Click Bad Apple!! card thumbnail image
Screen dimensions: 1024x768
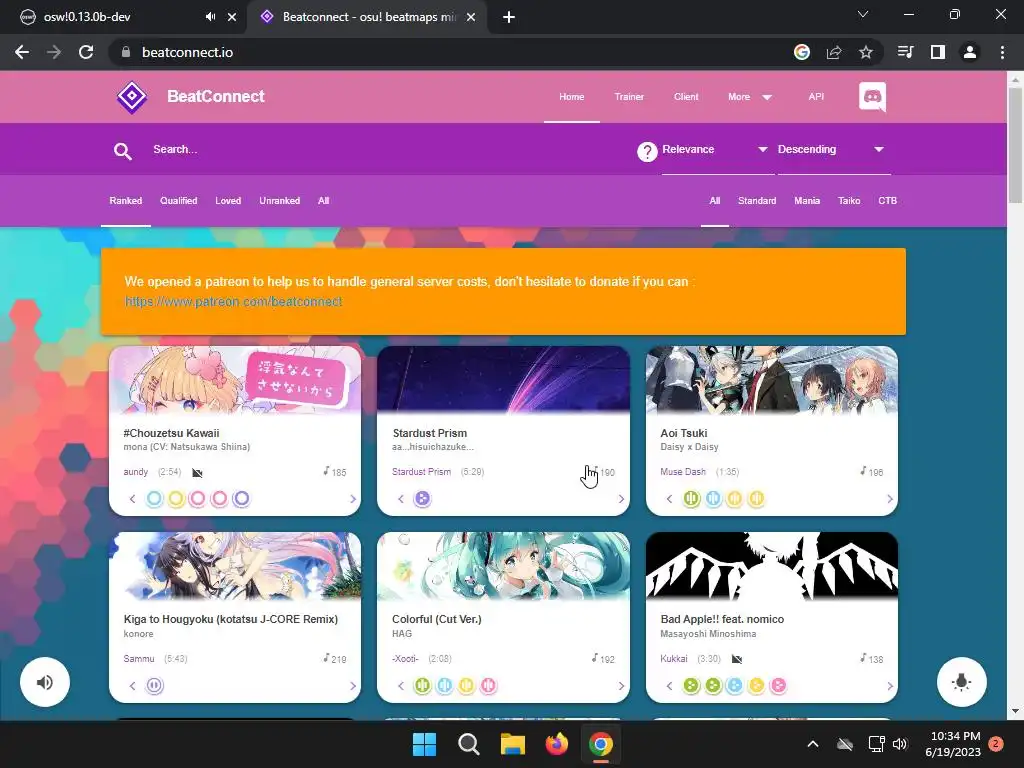[x=771, y=566]
